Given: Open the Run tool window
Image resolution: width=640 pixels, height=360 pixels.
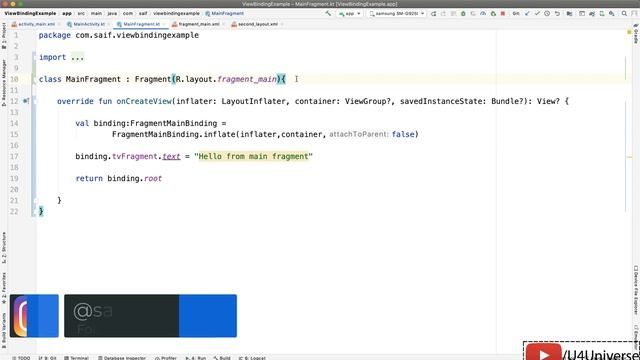Looking at the screenshot, I should coord(196,358).
